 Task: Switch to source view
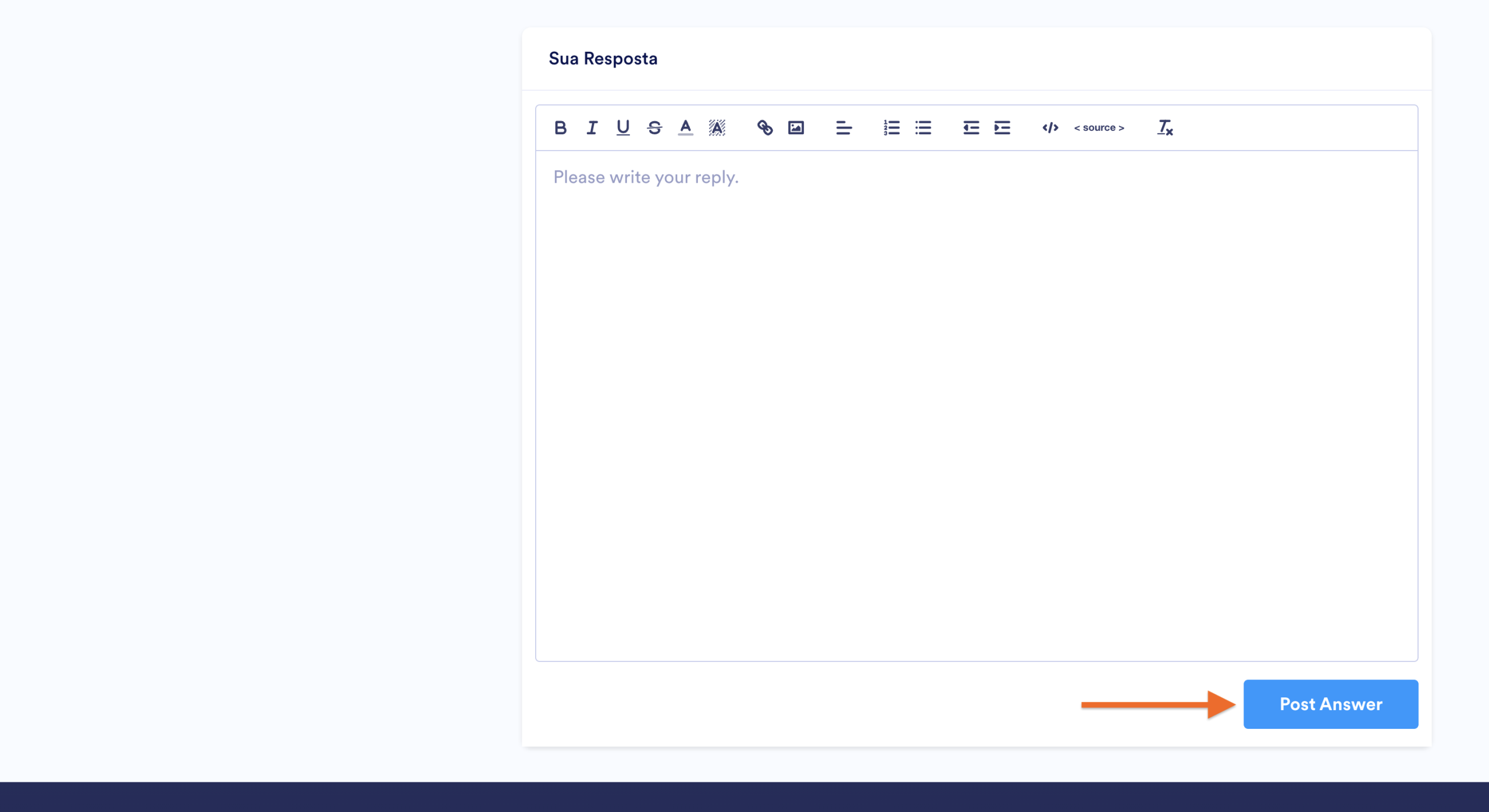click(x=1099, y=127)
